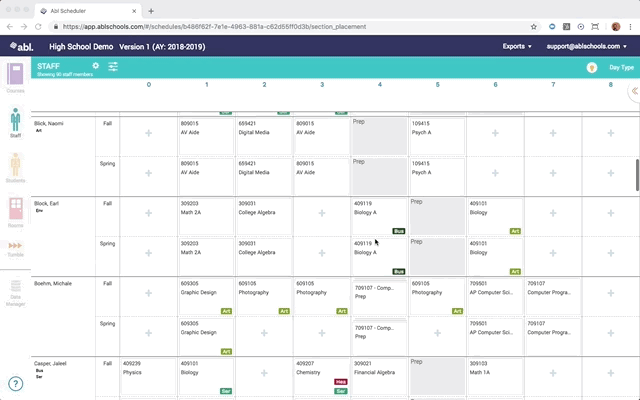The width and height of the screenshot is (640, 400).
Task: Open the Tumble sidebar icon
Action: [x=15, y=247]
